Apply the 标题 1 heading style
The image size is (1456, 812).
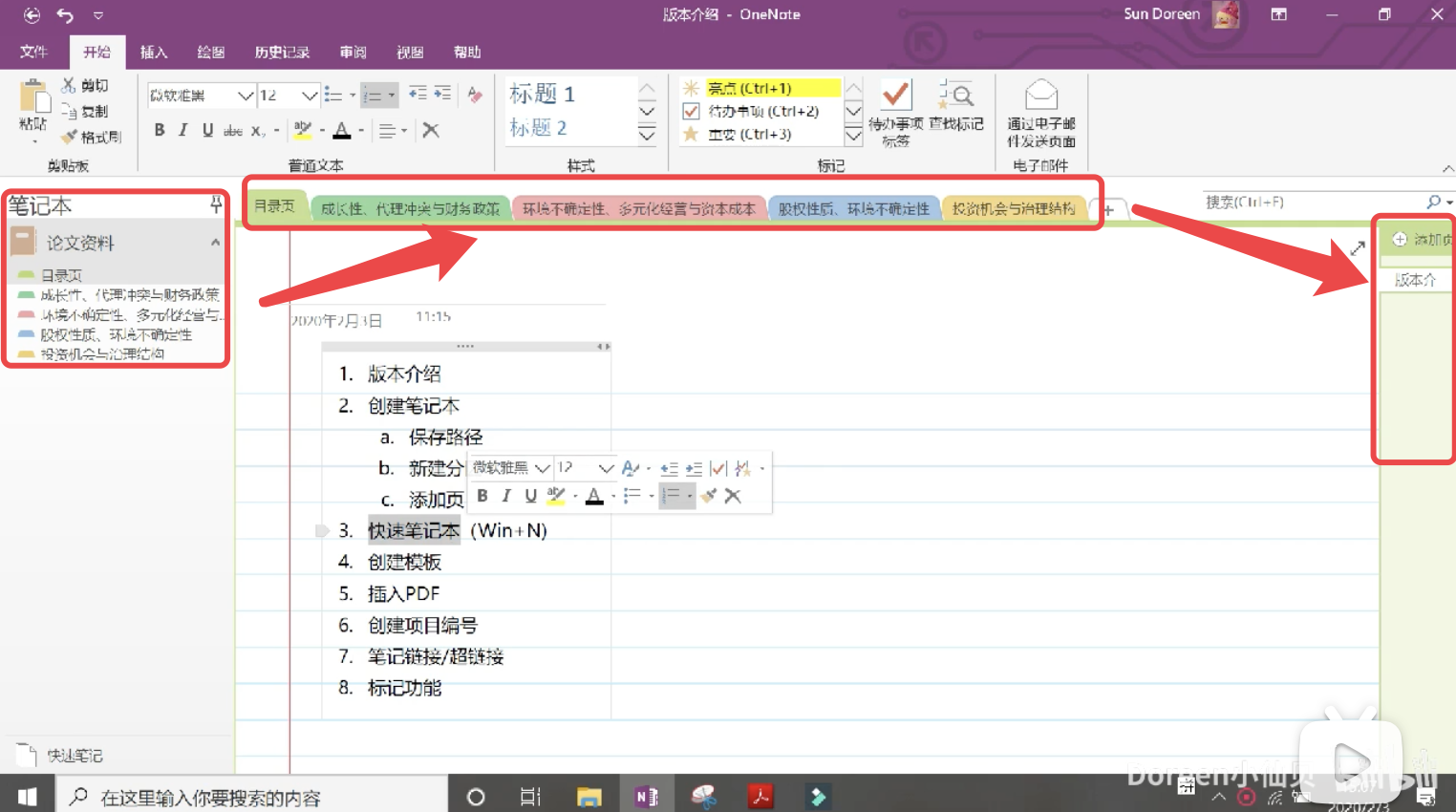pos(542,94)
